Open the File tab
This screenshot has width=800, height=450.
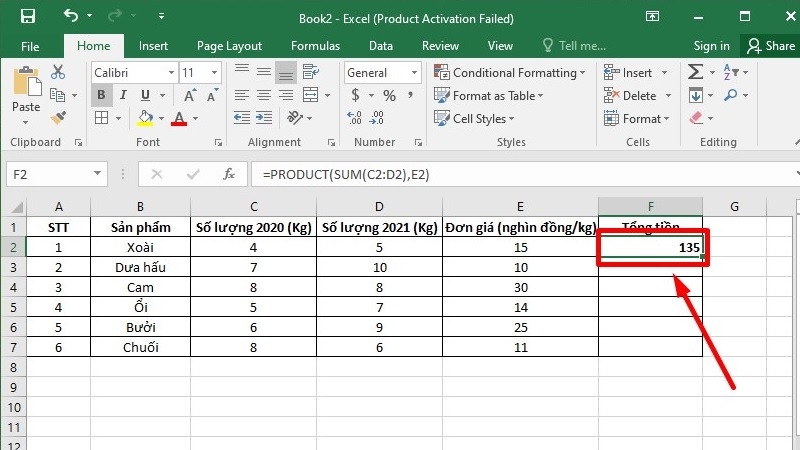30,46
